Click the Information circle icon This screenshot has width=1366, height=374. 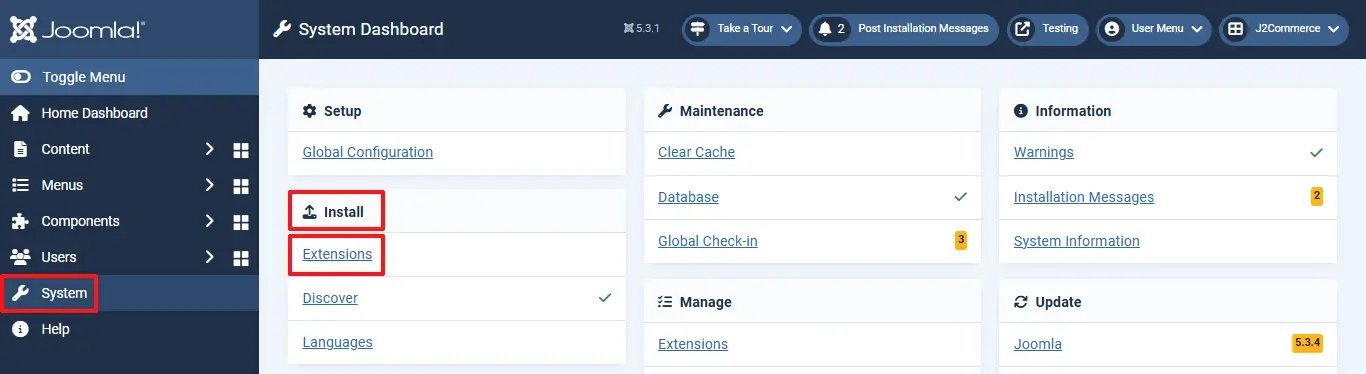coord(1021,111)
